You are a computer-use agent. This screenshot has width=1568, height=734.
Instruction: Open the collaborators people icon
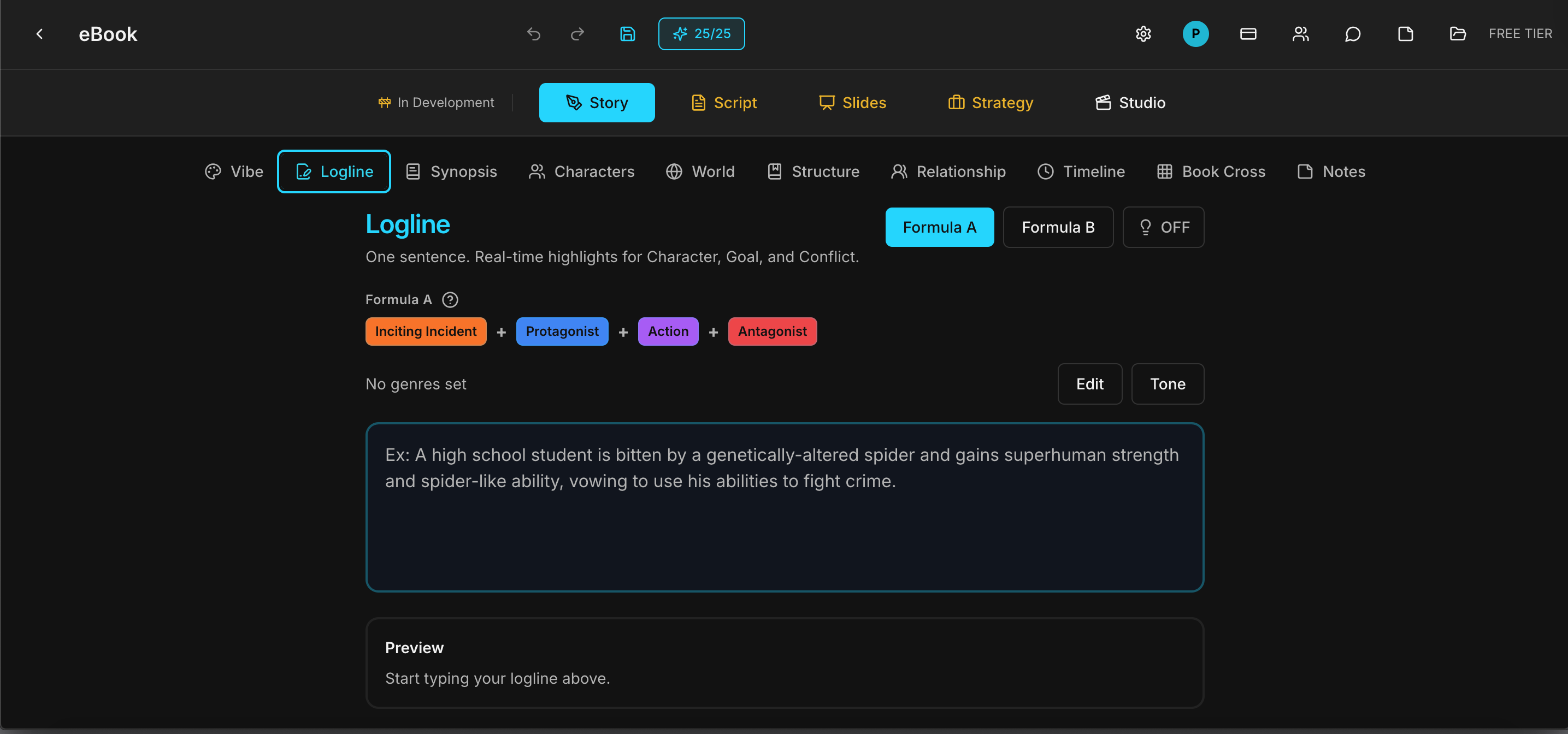tap(1300, 34)
